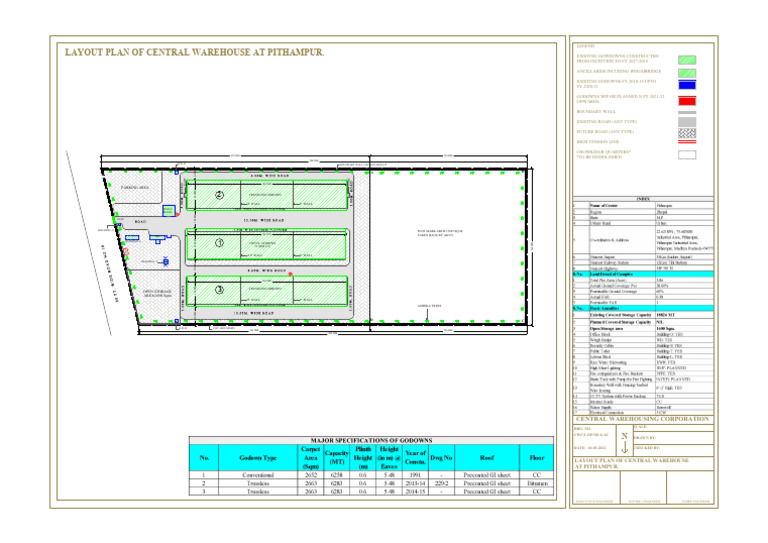Viewport: 768px width, 543px height.
Task: Click the Year of Constn. column header
Action: click(x=415, y=458)
